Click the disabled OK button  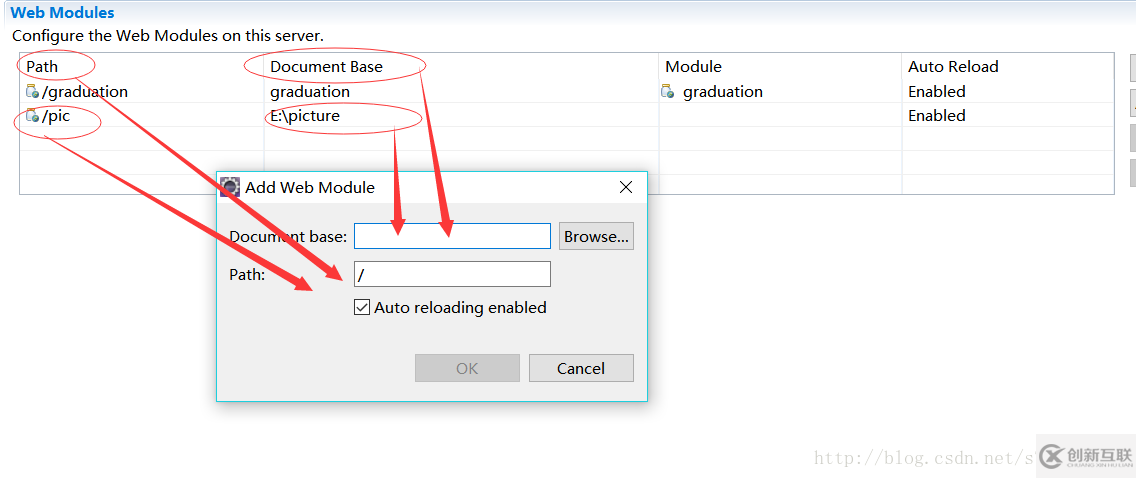[467, 368]
